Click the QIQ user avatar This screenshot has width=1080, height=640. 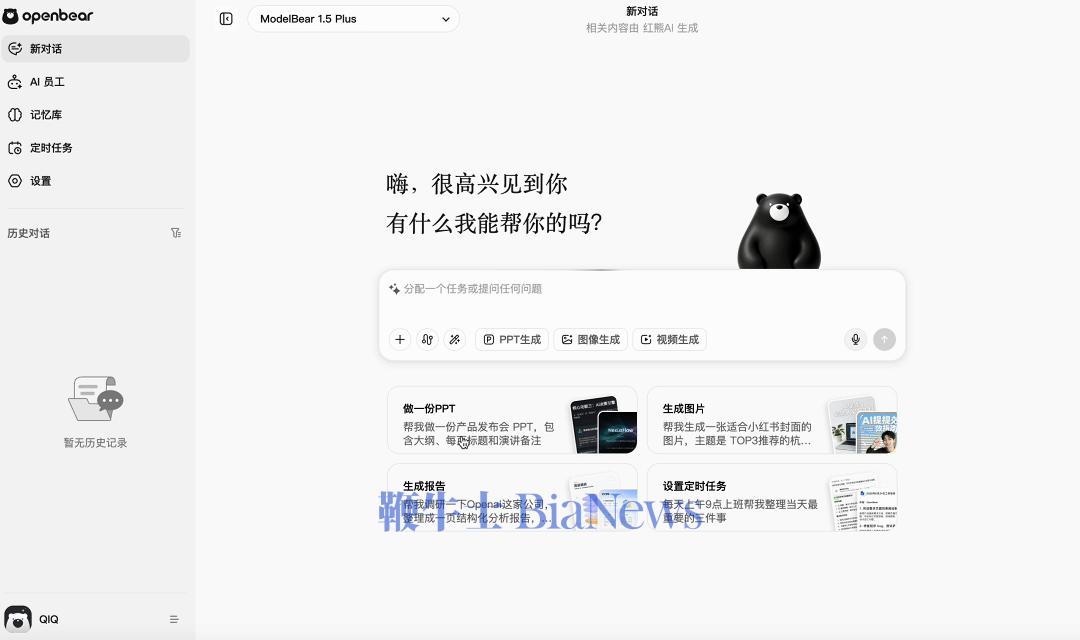tap(18, 619)
